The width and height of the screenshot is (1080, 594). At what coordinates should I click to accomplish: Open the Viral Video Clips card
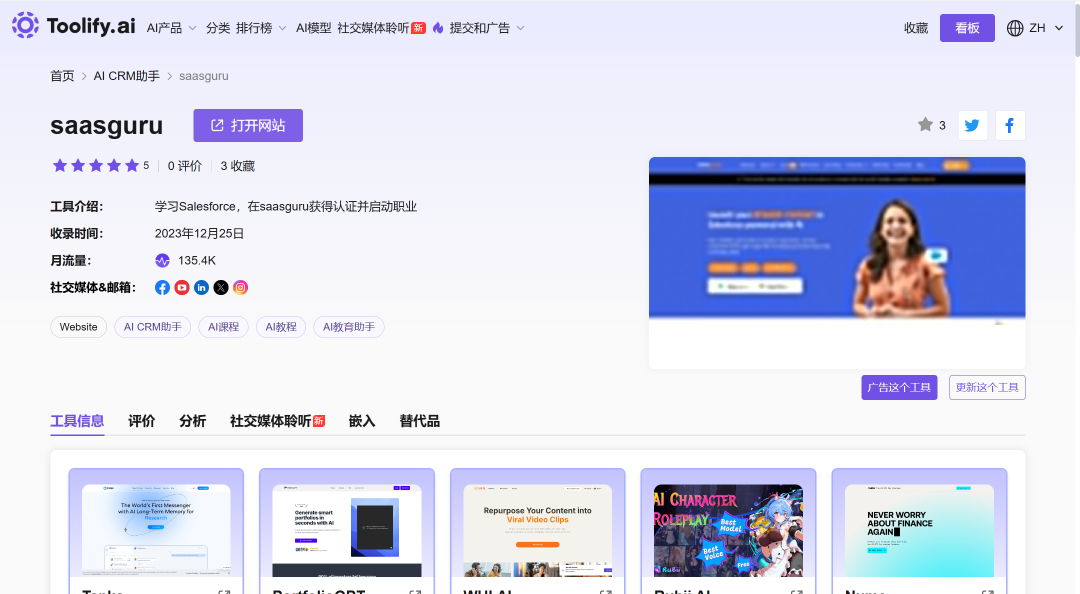pos(537,531)
